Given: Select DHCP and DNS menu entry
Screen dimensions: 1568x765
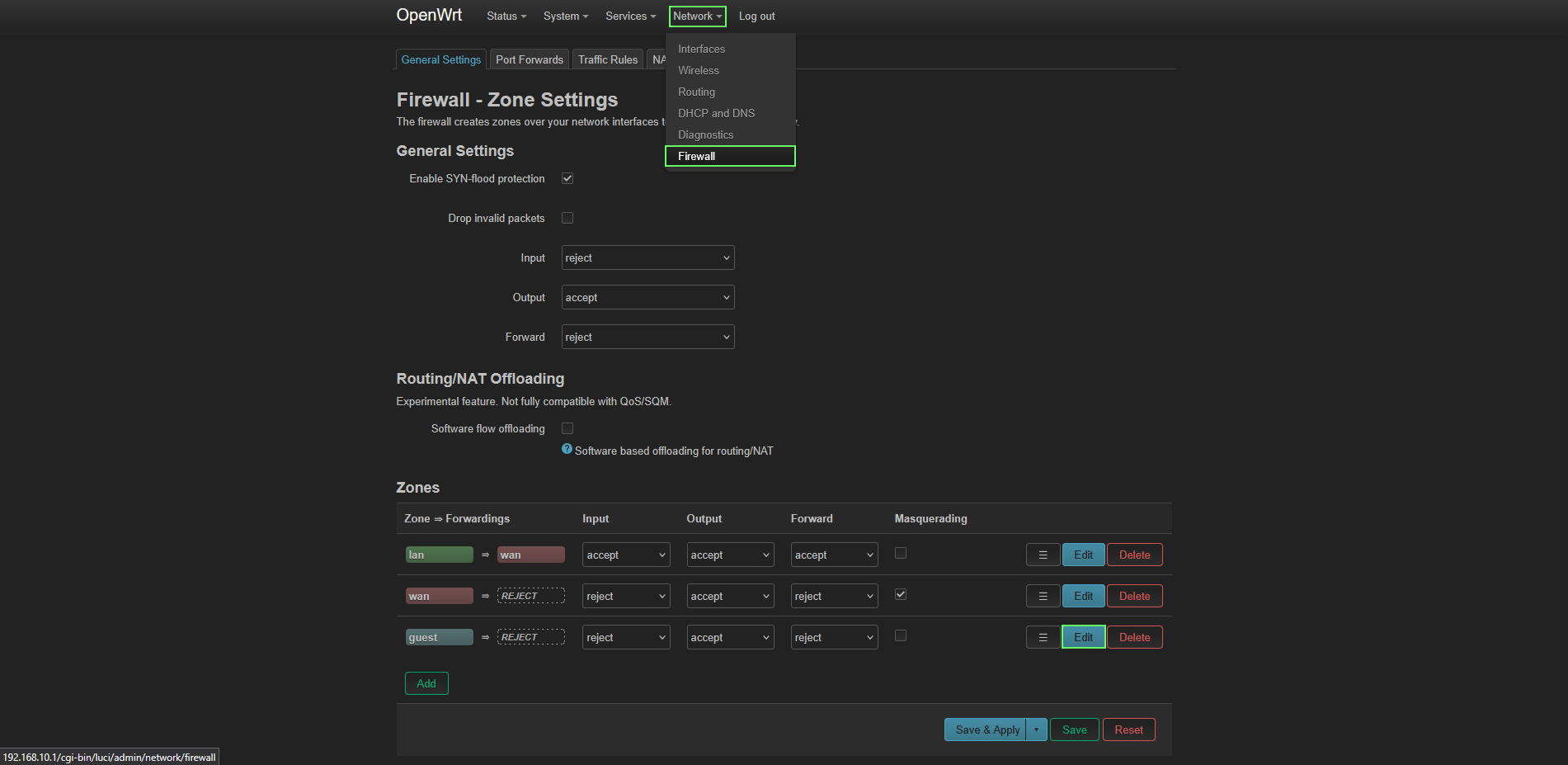Looking at the screenshot, I should coord(730,113).
